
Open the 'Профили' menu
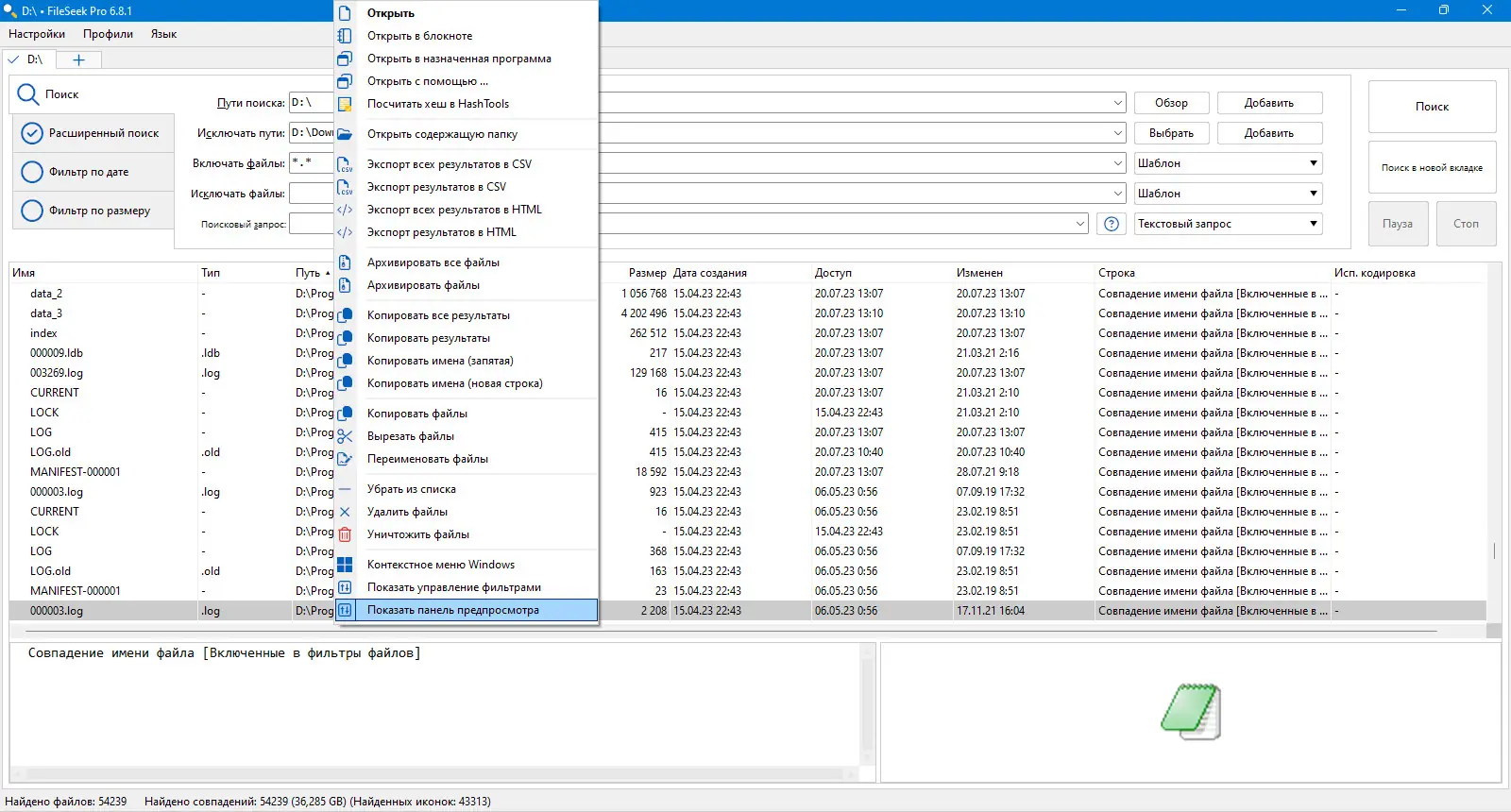[108, 34]
